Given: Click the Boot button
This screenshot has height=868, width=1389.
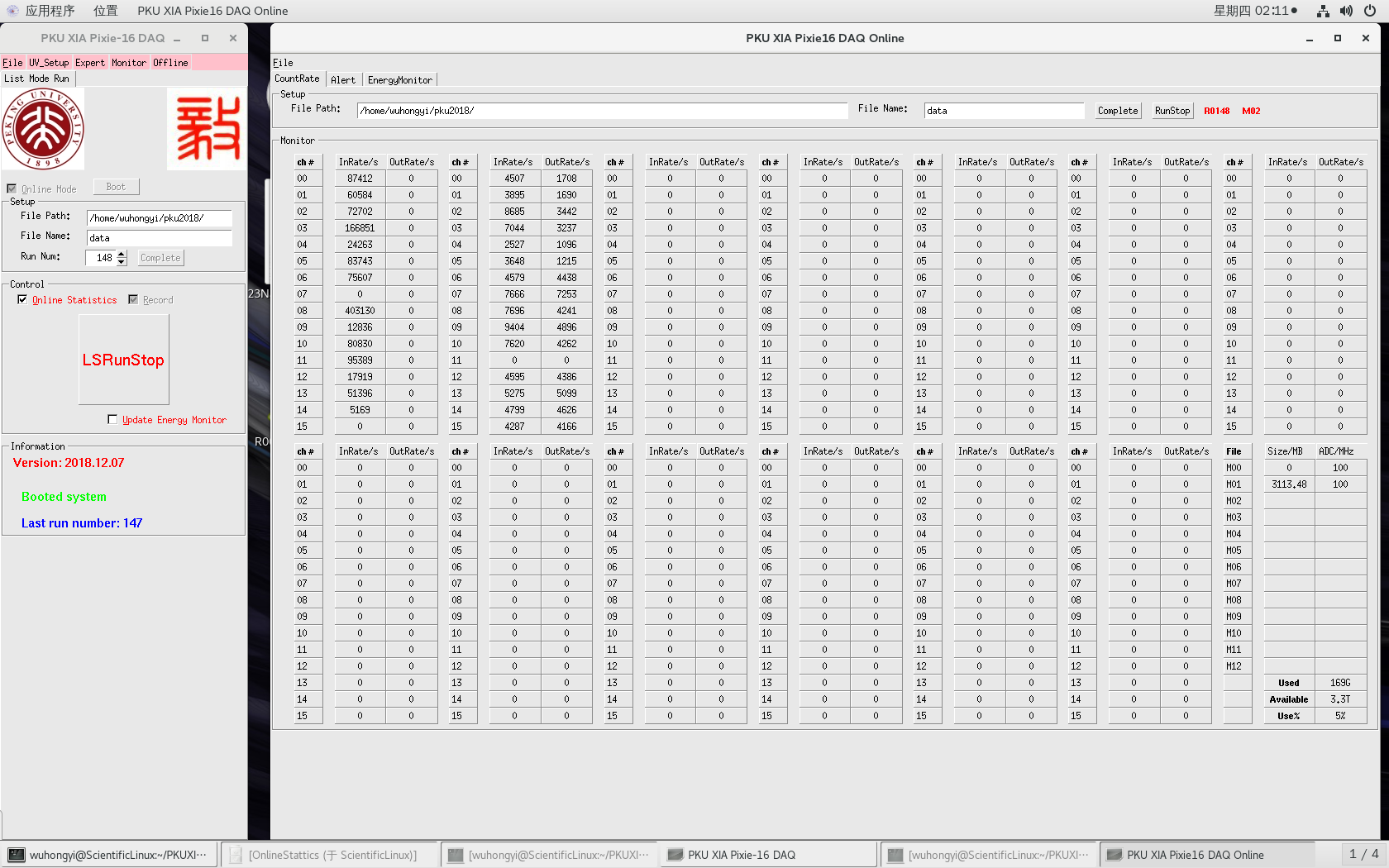Looking at the screenshot, I should click(x=116, y=187).
